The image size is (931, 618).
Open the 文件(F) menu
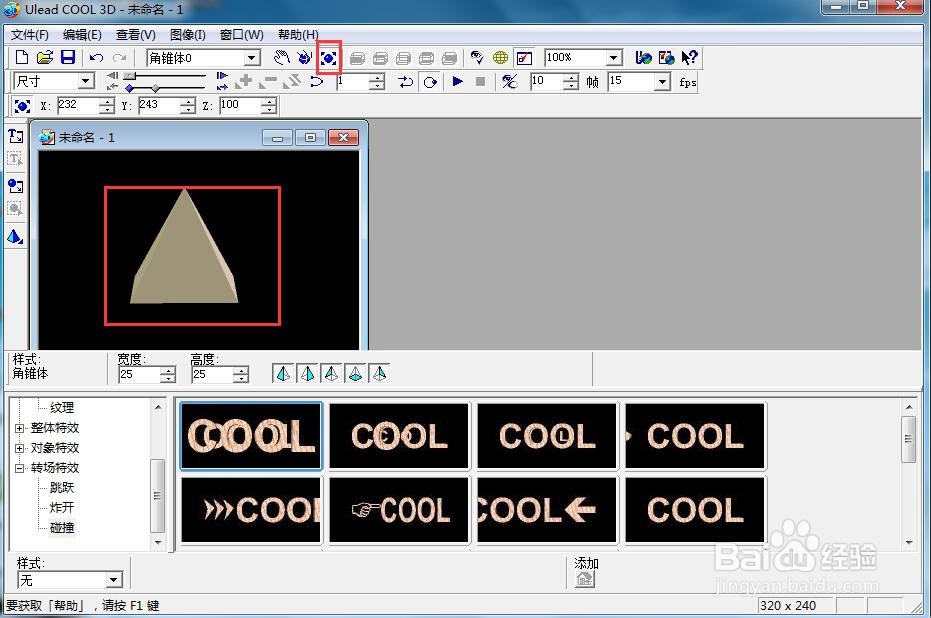tap(30, 34)
